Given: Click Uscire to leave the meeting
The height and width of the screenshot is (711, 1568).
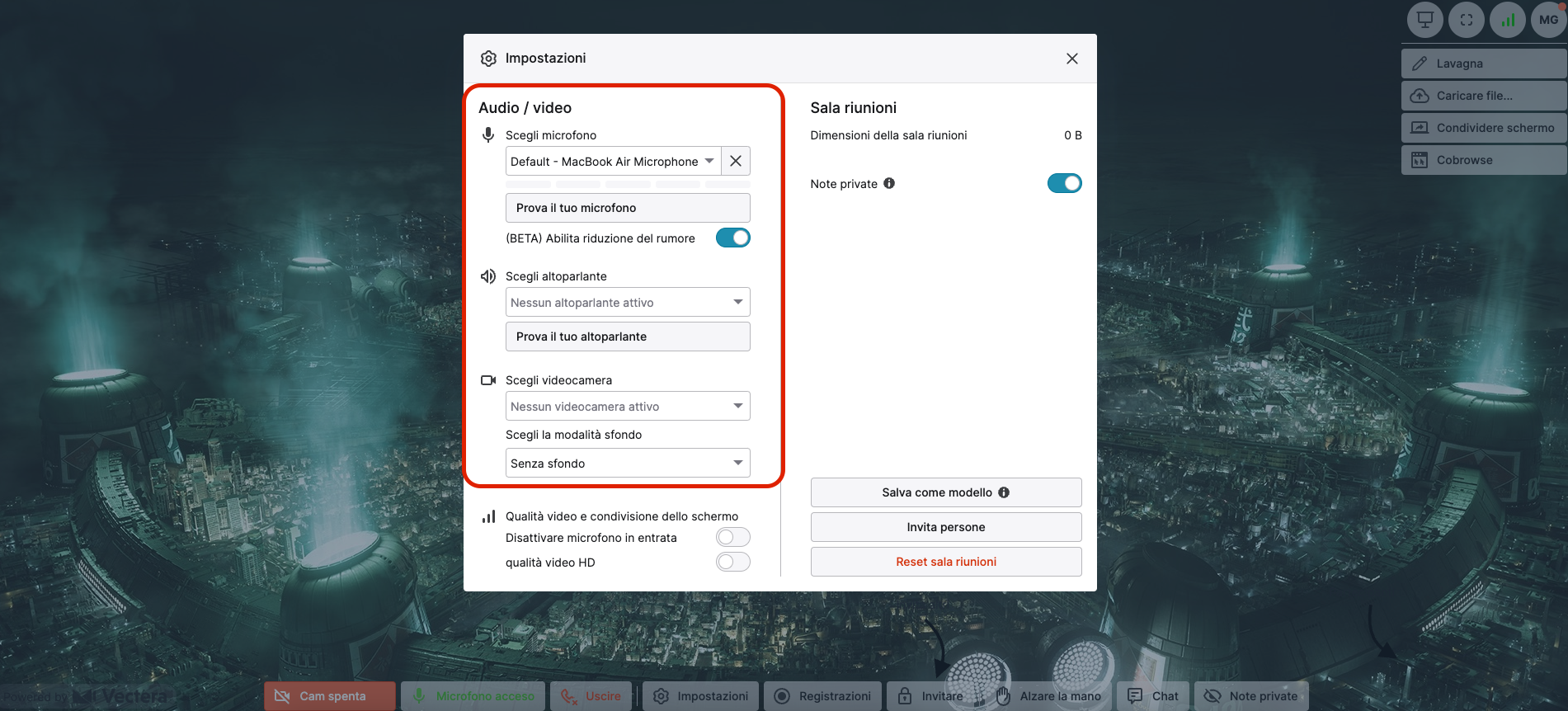Looking at the screenshot, I should [591, 696].
